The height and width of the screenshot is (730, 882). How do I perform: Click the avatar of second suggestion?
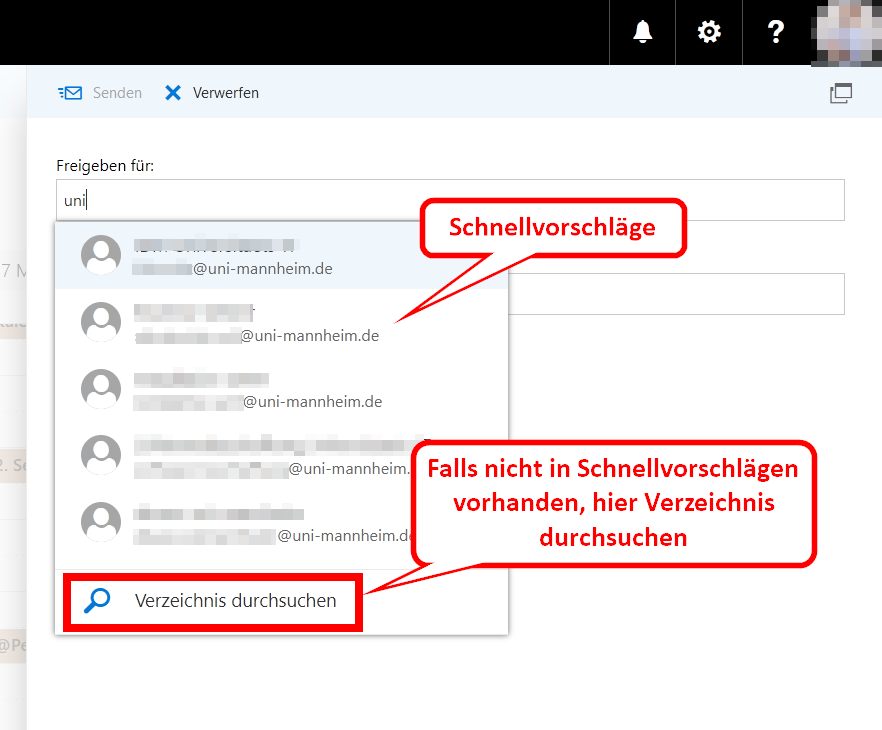(x=101, y=322)
